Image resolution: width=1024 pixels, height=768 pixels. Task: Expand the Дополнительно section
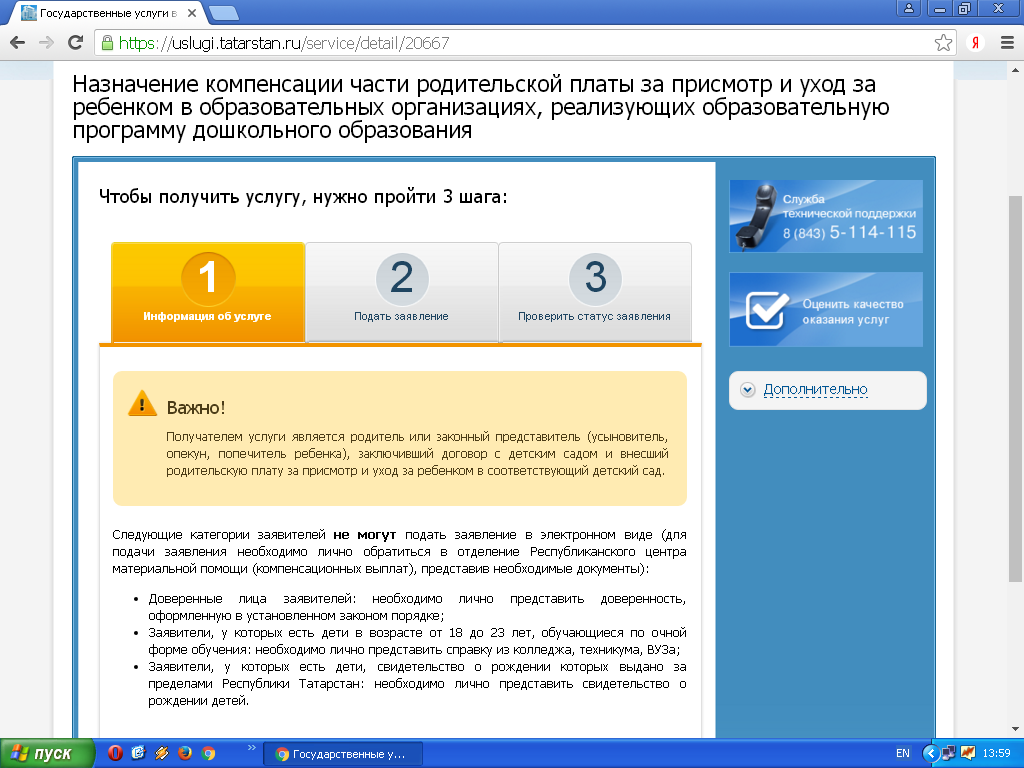click(x=815, y=389)
